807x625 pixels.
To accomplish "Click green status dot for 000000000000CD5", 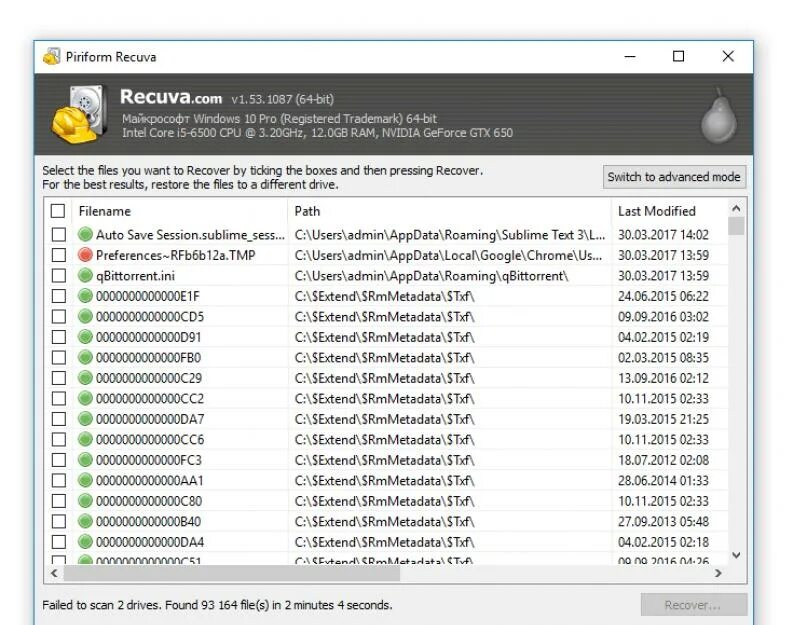I will click(x=85, y=316).
